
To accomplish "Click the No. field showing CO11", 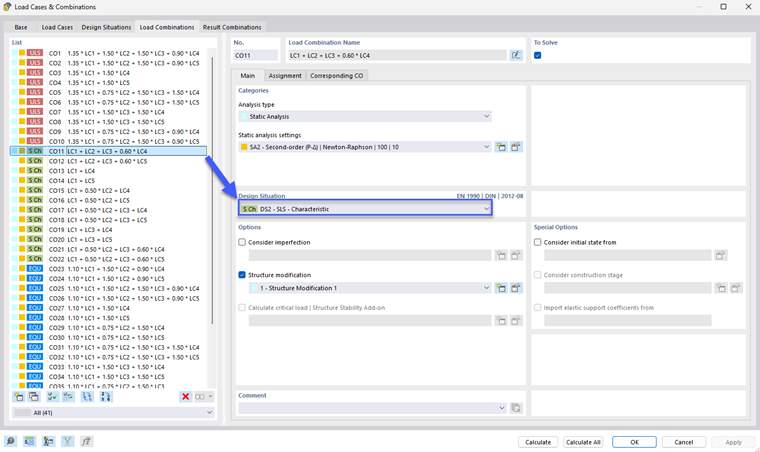I will click(x=256, y=55).
